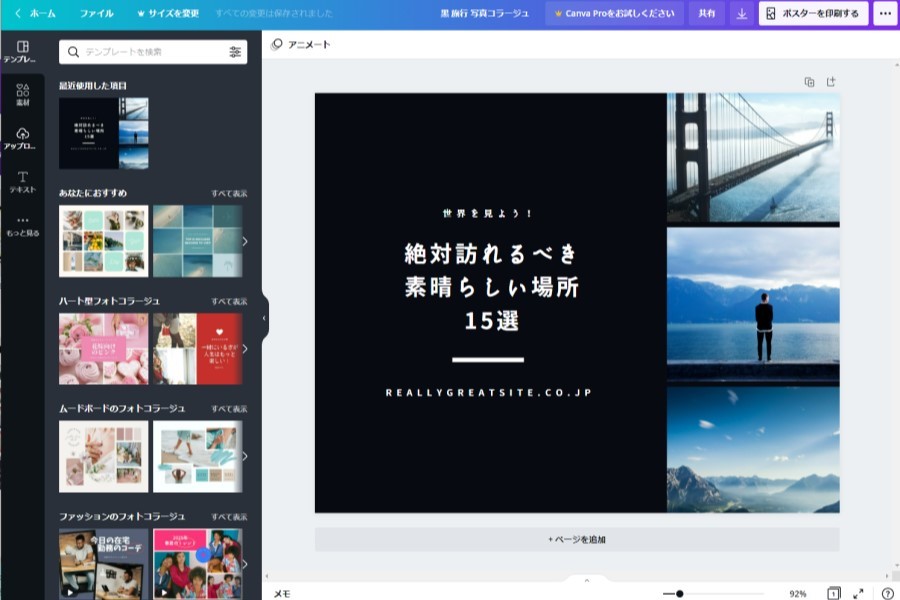The height and width of the screenshot is (600, 900).
Task: Collapse the side panel with arrow handle
Action: click(x=264, y=318)
